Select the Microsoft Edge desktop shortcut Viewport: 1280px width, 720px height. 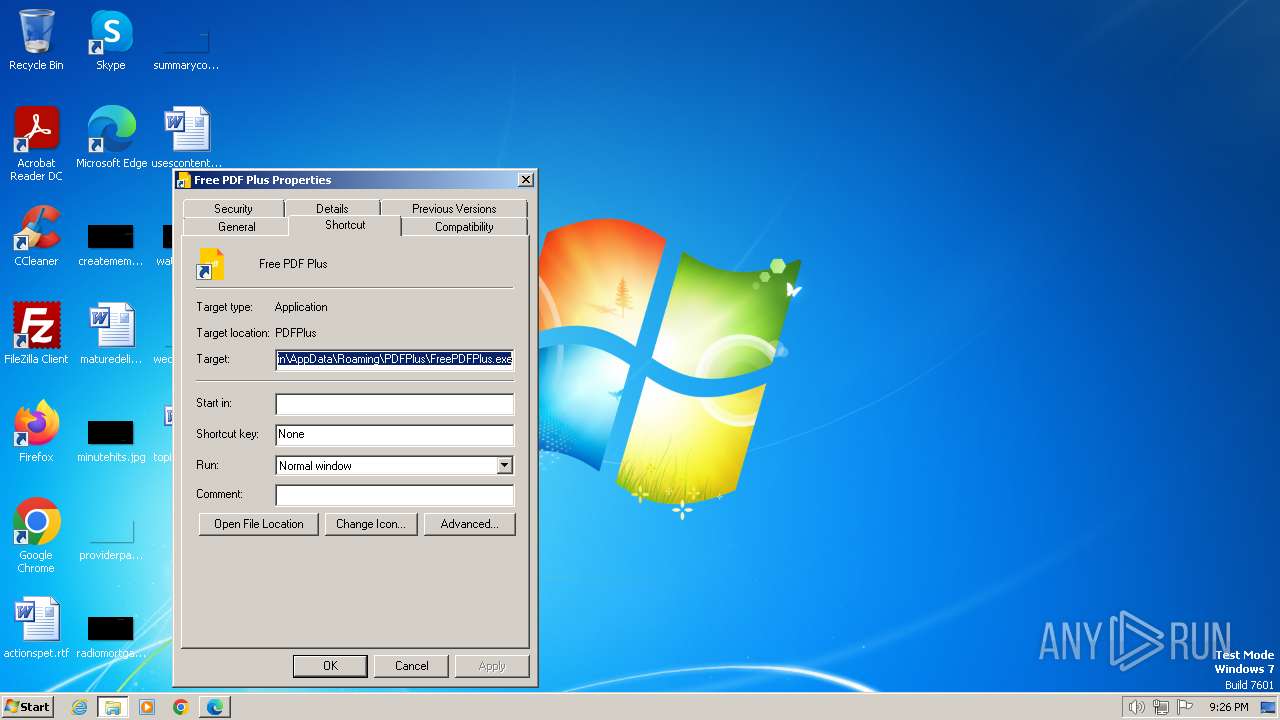pyautogui.click(x=111, y=138)
